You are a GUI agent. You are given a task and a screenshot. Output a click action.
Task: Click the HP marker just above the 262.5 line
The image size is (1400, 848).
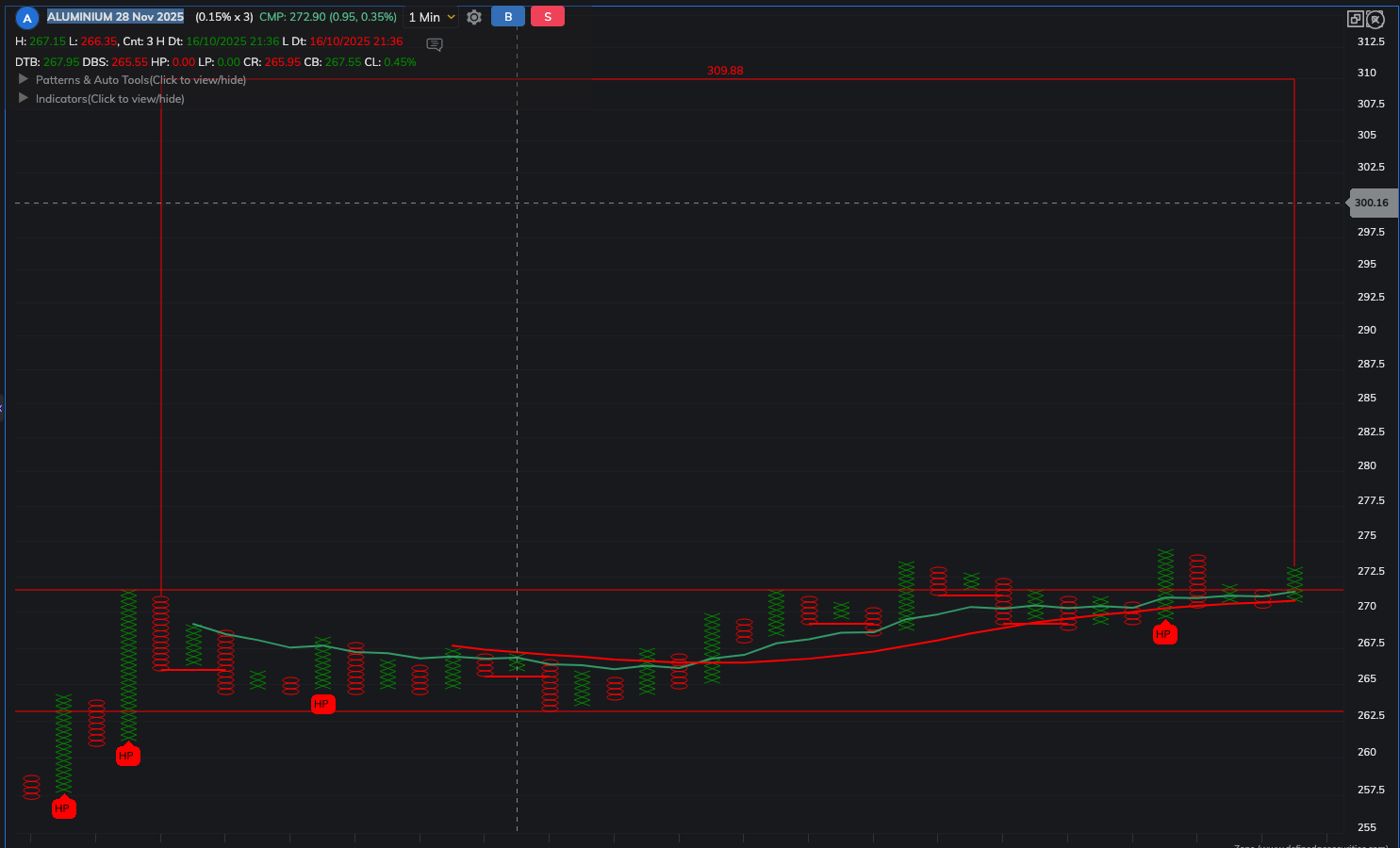coord(322,704)
